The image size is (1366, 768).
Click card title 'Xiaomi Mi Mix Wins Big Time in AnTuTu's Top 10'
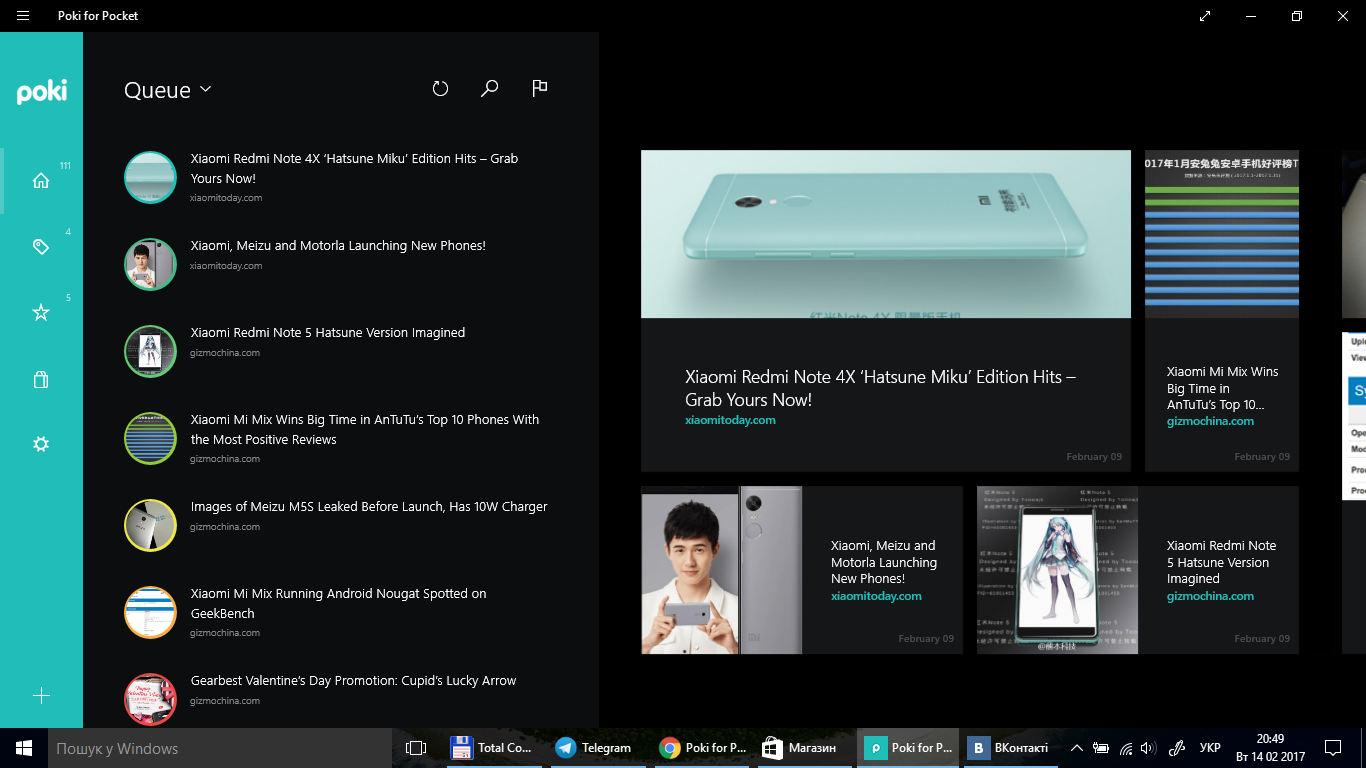(1223, 388)
